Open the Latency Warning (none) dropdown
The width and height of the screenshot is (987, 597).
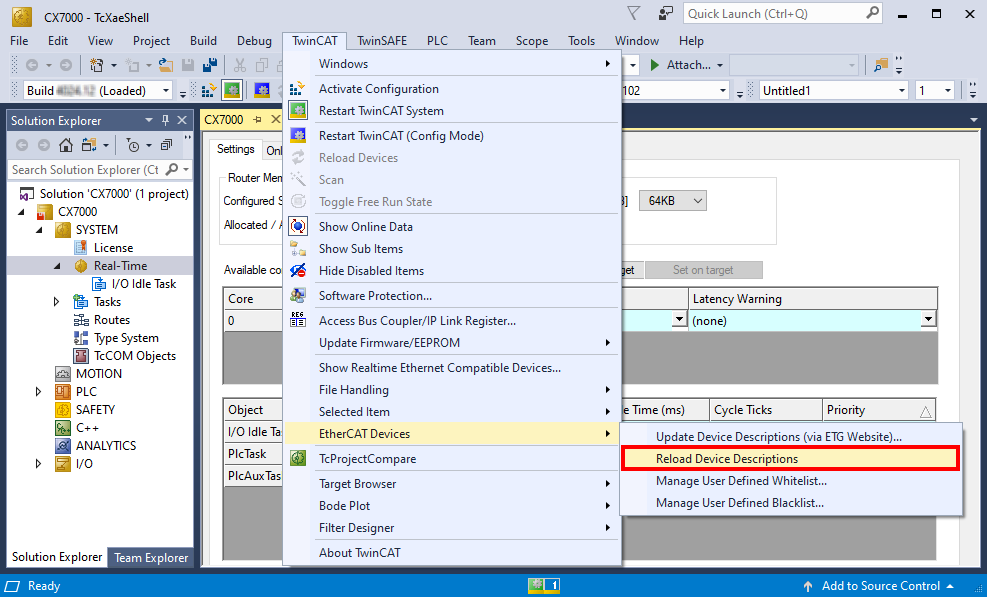coord(928,320)
